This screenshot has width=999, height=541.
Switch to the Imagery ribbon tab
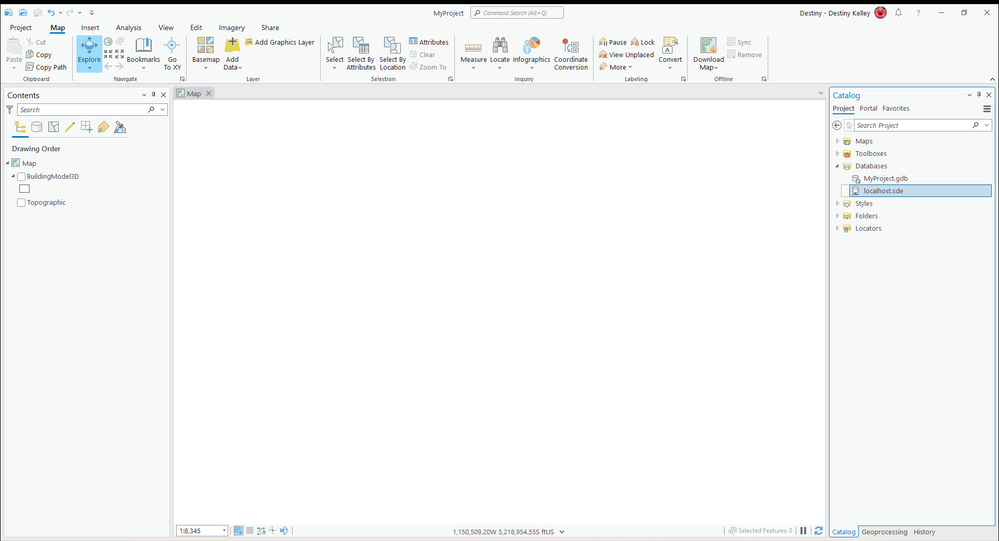point(231,27)
